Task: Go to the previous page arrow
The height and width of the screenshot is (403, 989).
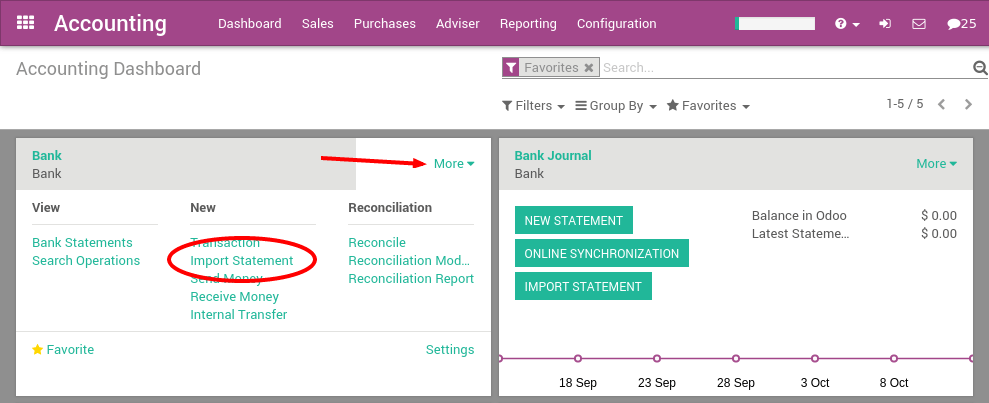Action: point(941,104)
